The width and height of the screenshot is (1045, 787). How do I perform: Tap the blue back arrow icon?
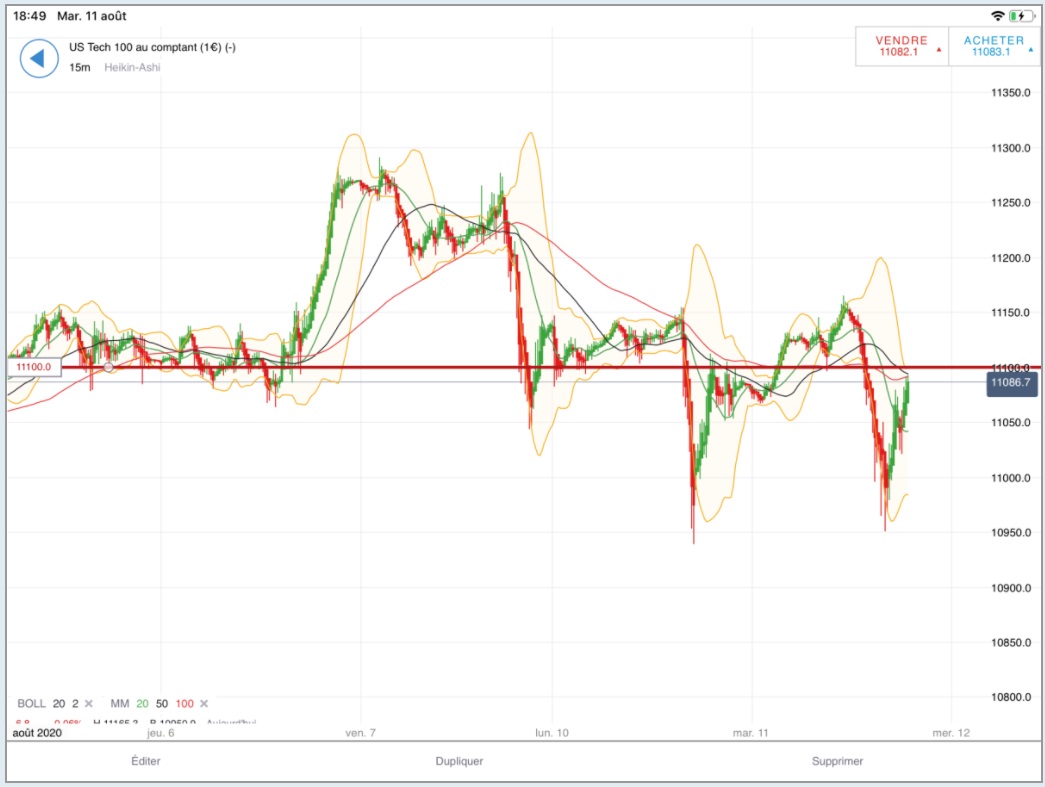tap(38, 58)
